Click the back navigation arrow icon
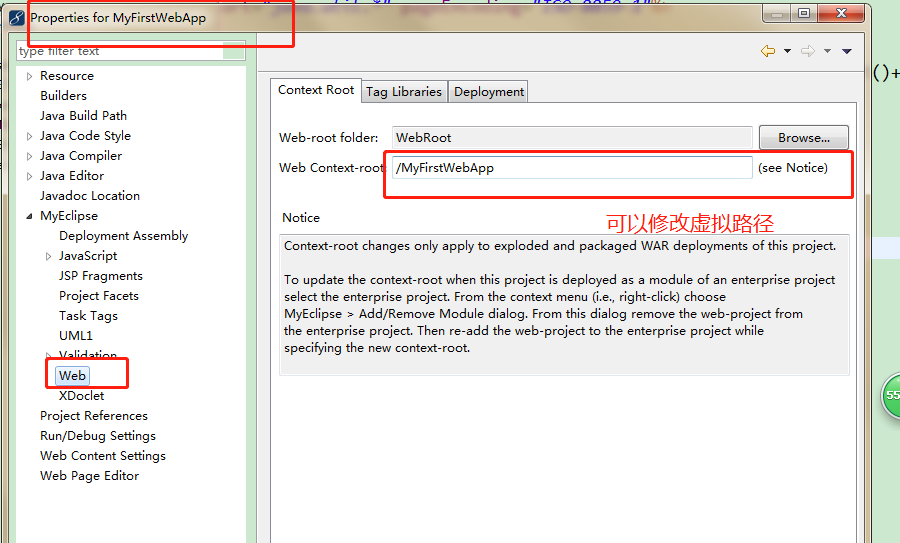The width and height of the screenshot is (900, 543). (x=768, y=51)
